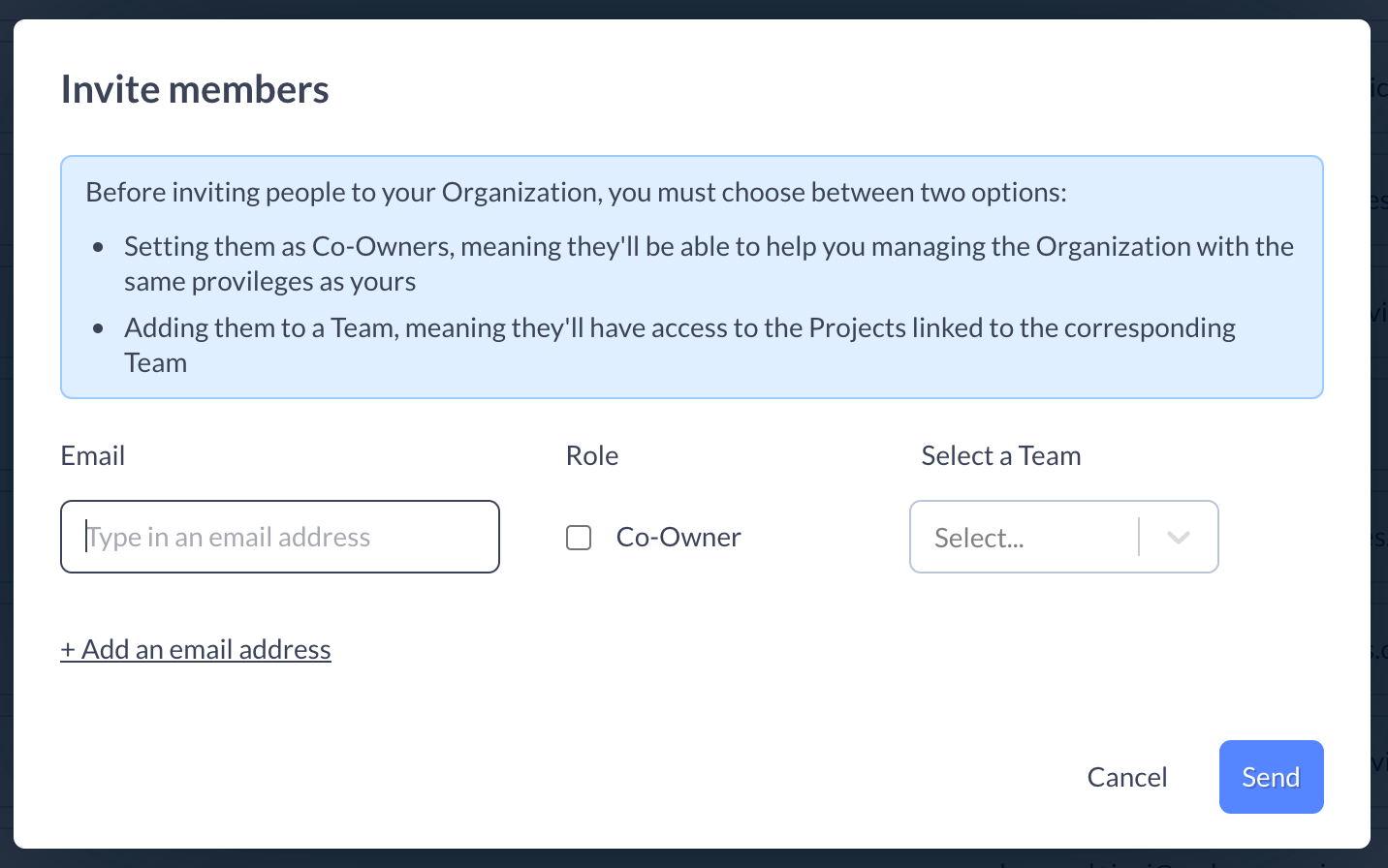Click the "Select a Team" label
The width and height of the screenshot is (1388, 868).
[1001, 456]
